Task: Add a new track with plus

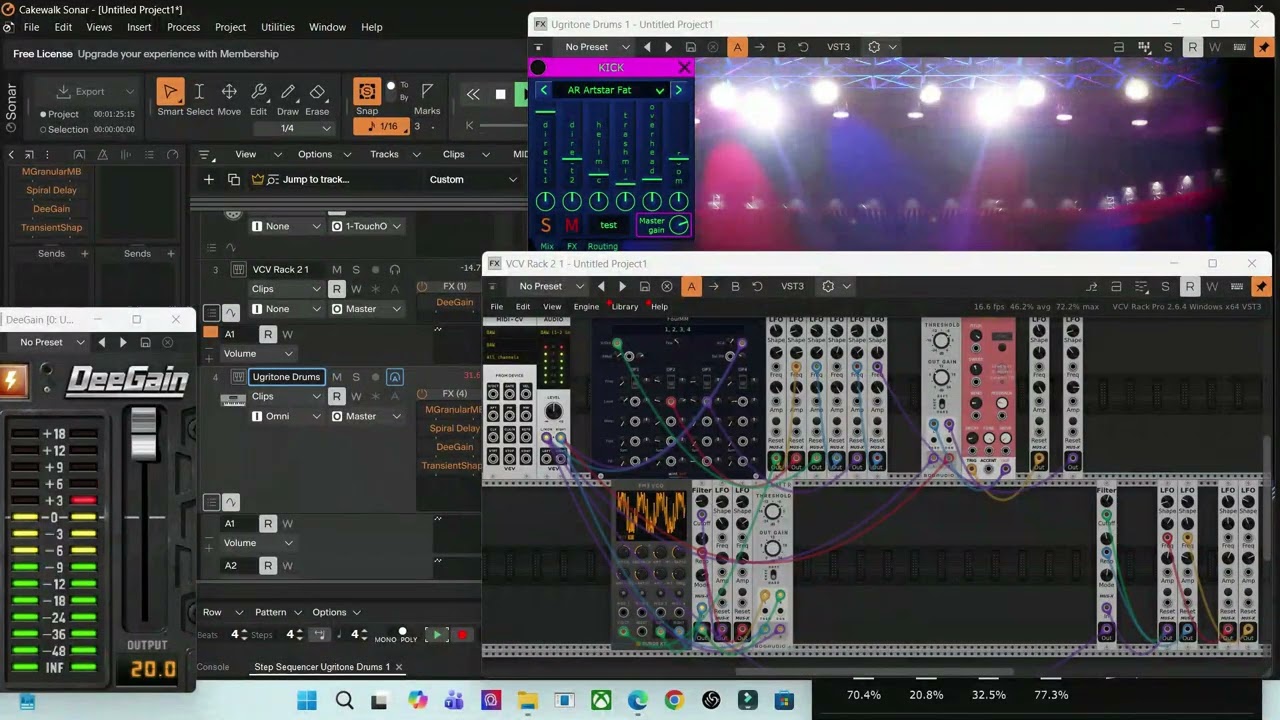Action: point(209,179)
